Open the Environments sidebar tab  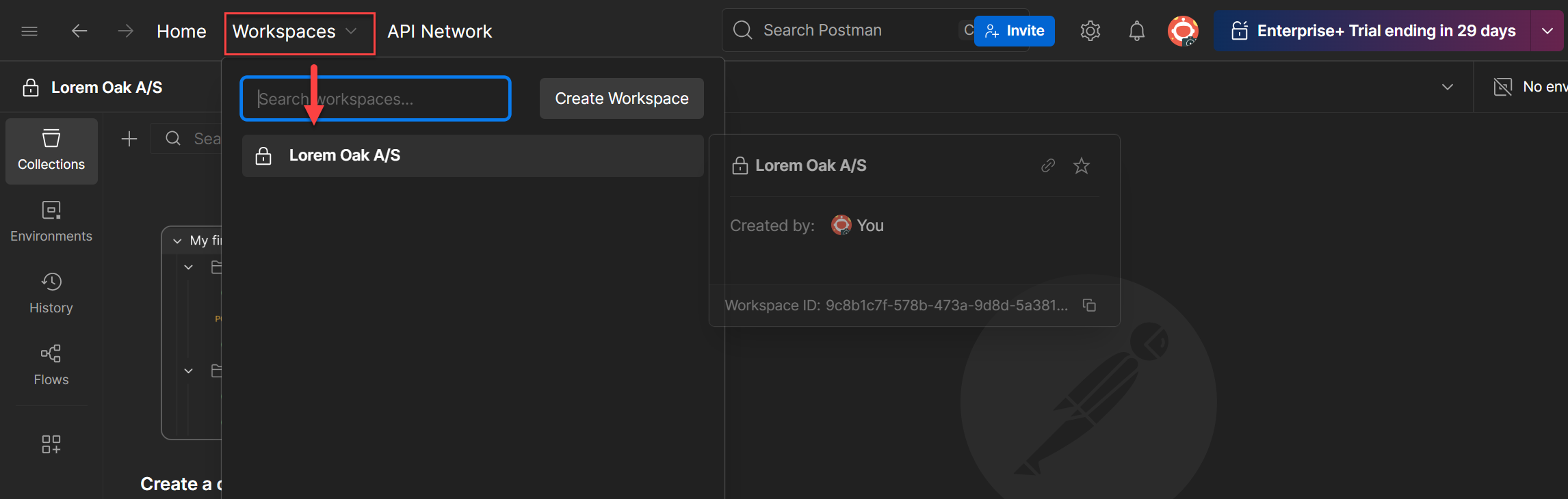(51, 221)
